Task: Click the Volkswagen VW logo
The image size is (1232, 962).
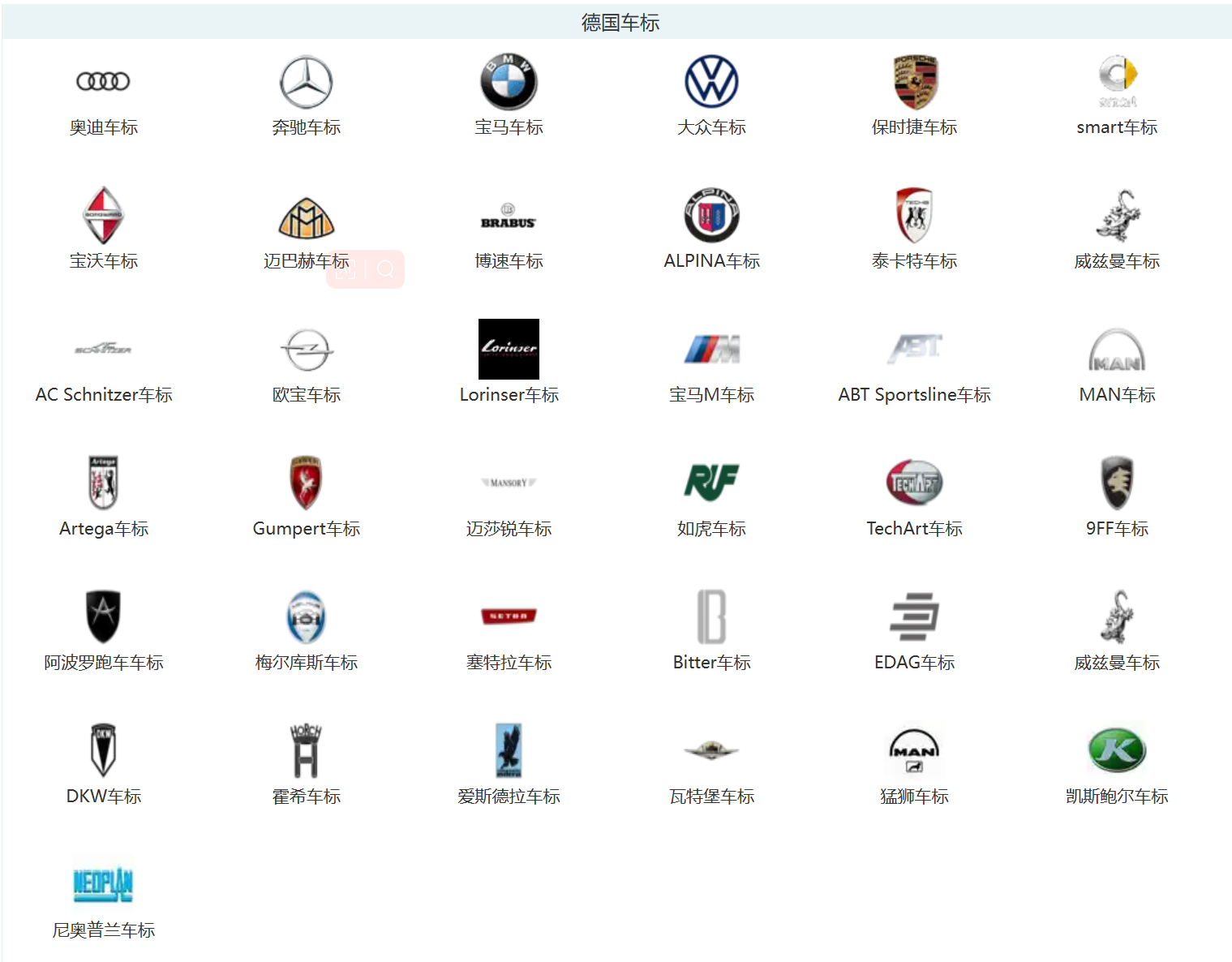Action: tap(711, 82)
